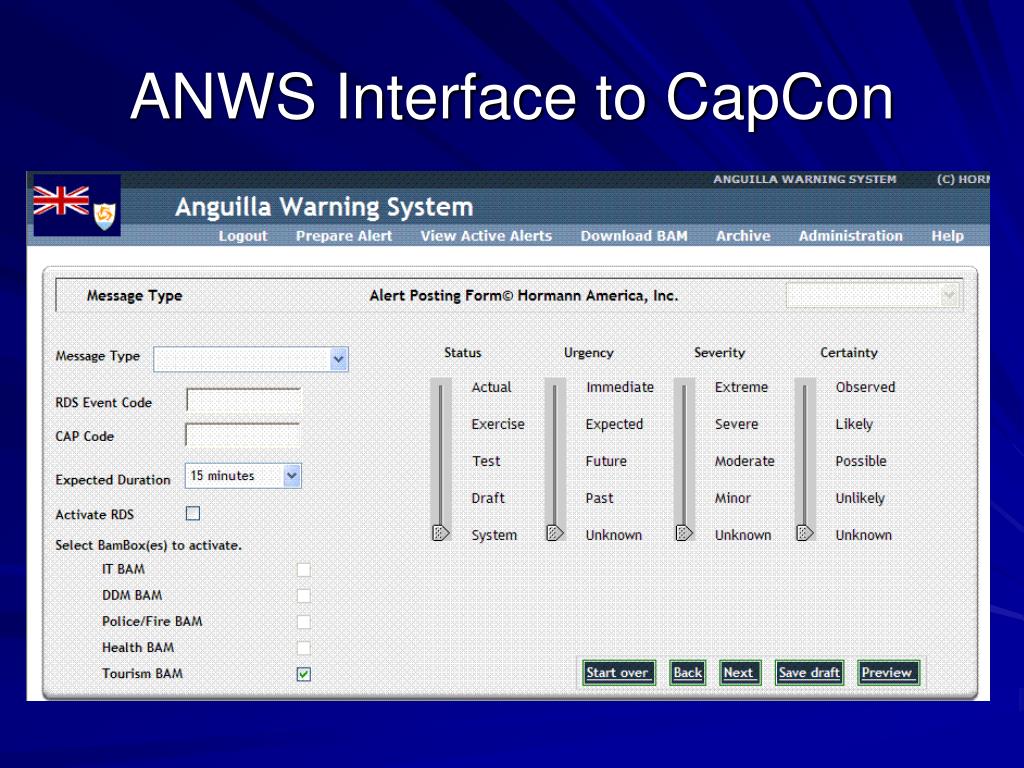The image size is (1024, 768).
Task: Expand the Message Type dropdown
Action: tap(251, 359)
